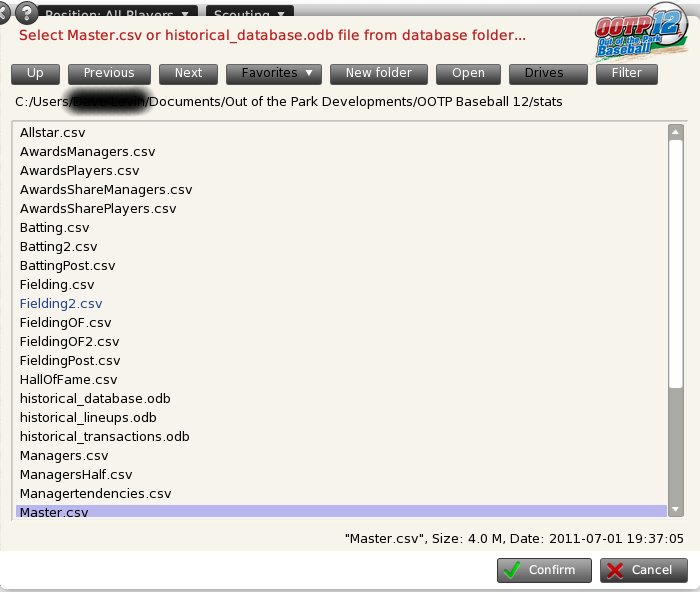Cancel the file dialog
Viewport: 700px width, 592px height.
pyautogui.click(x=643, y=570)
